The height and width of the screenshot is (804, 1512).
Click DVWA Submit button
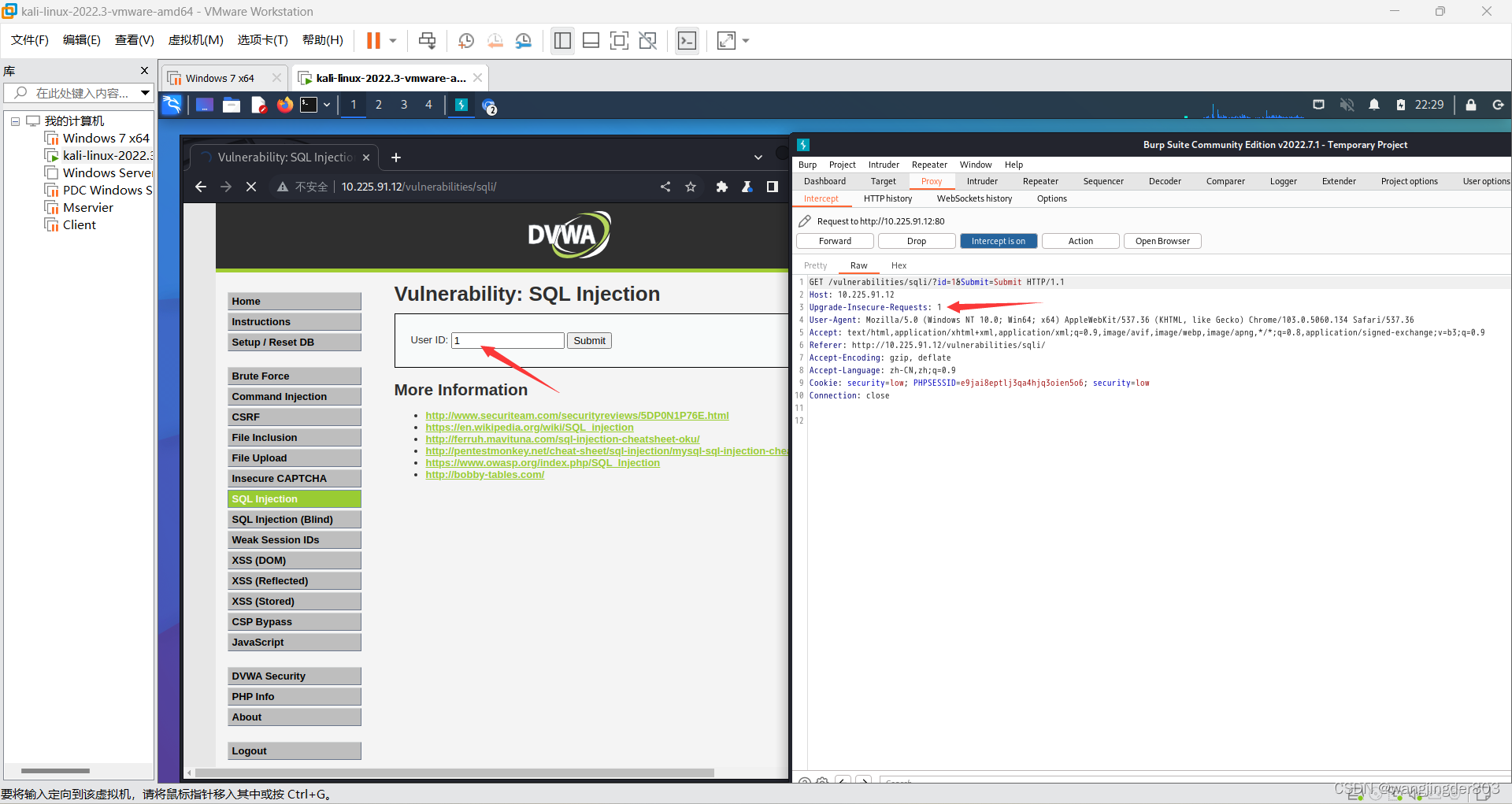coord(589,340)
